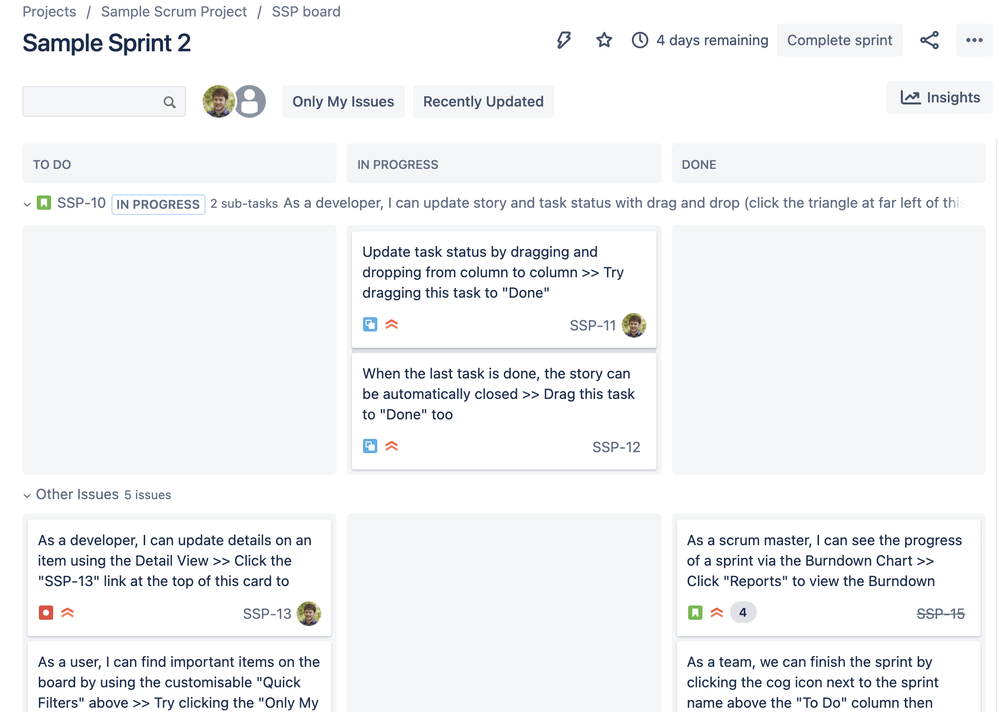This screenshot has width=999, height=712.
Task: Open the SSP-12 issue key
Action: click(x=616, y=447)
